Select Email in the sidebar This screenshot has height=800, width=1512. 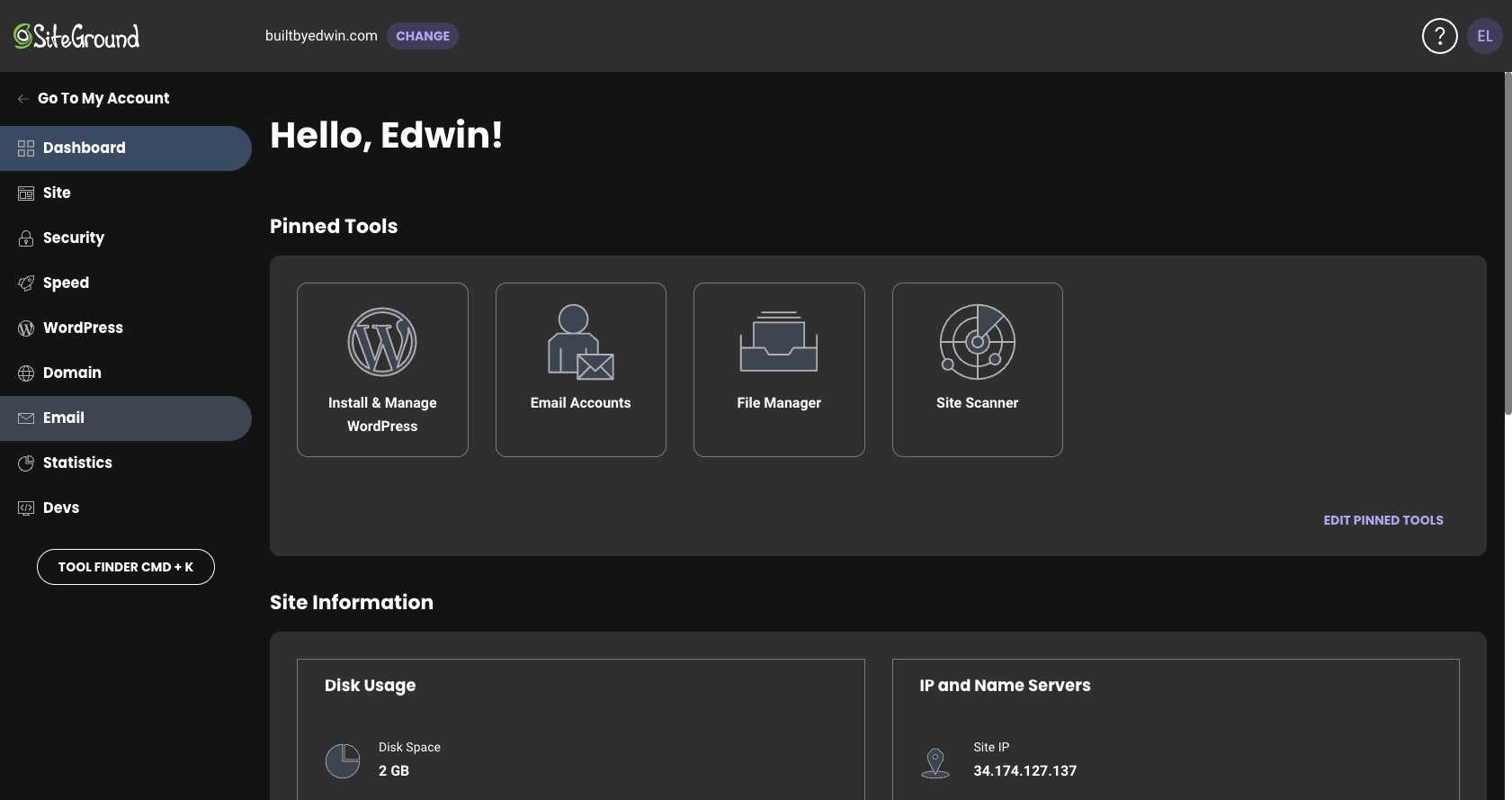[x=64, y=418]
